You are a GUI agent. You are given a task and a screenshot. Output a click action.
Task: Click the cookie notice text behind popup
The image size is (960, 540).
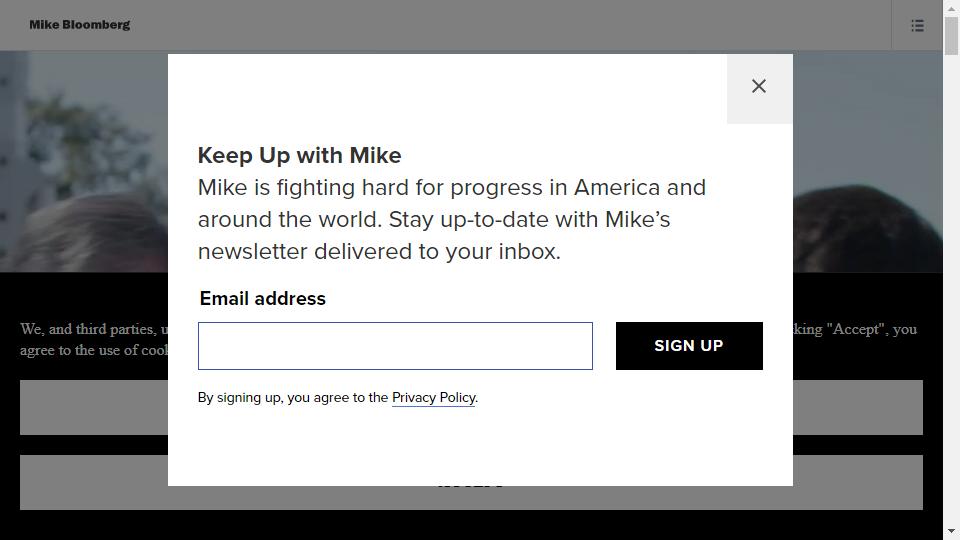pyautogui.click(x=88, y=330)
